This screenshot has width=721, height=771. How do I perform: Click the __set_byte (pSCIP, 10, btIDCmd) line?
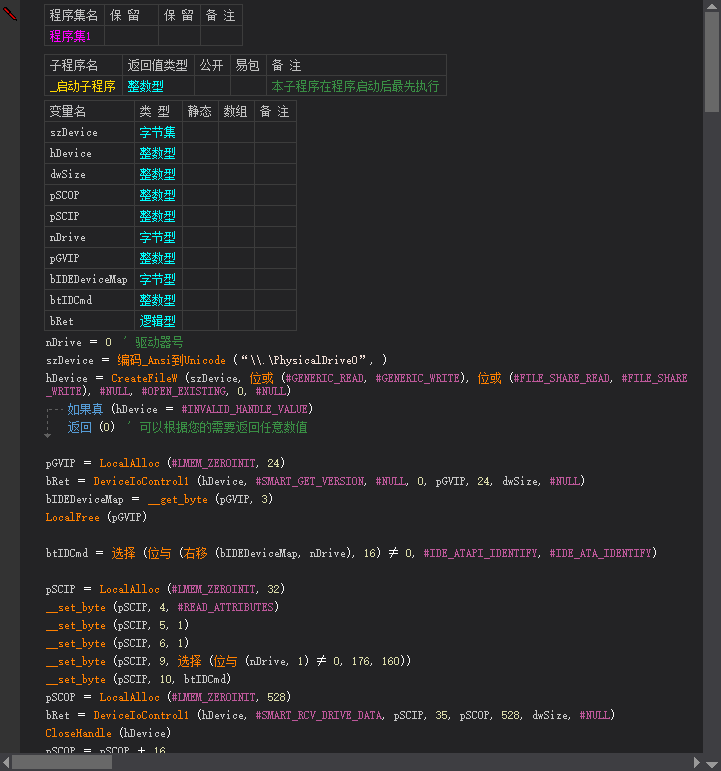pos(138,679)
